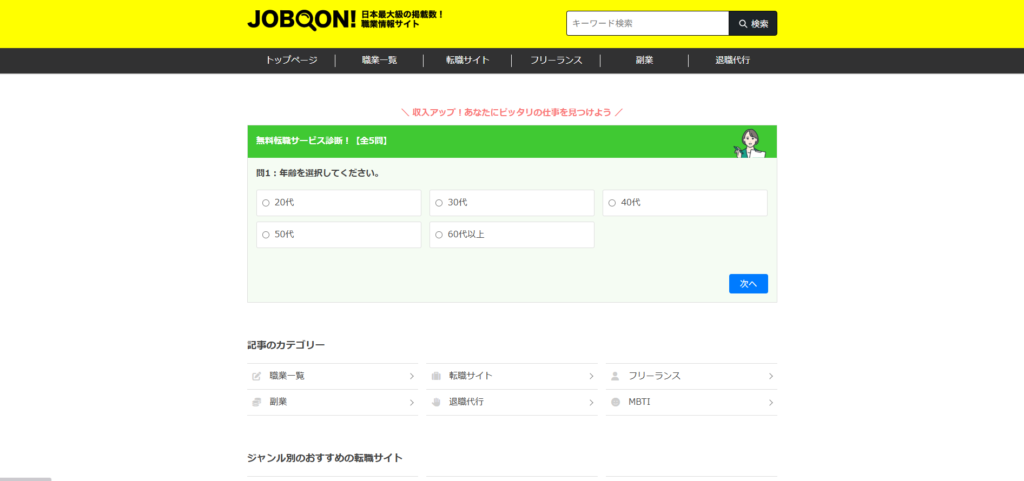The image size is (1024, 481).
Task: Go to 退職代行 in the navigation bar
Action: (732, 60)
